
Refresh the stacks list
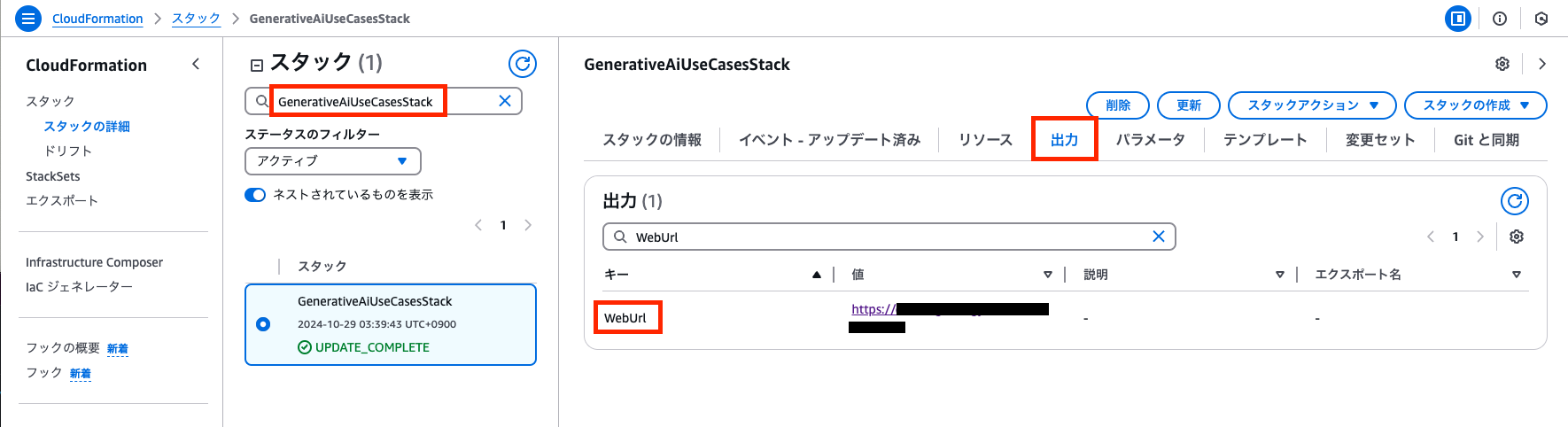(x=523, y=63)
